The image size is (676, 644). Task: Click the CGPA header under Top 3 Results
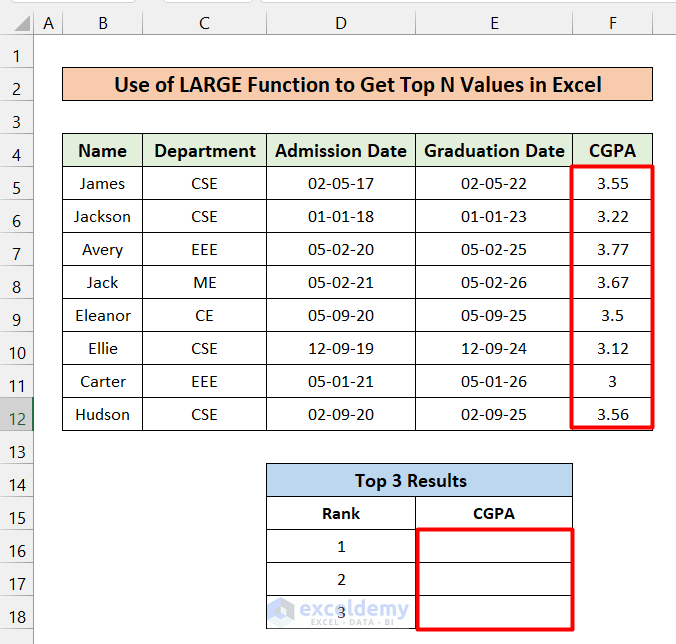(494, 513)
